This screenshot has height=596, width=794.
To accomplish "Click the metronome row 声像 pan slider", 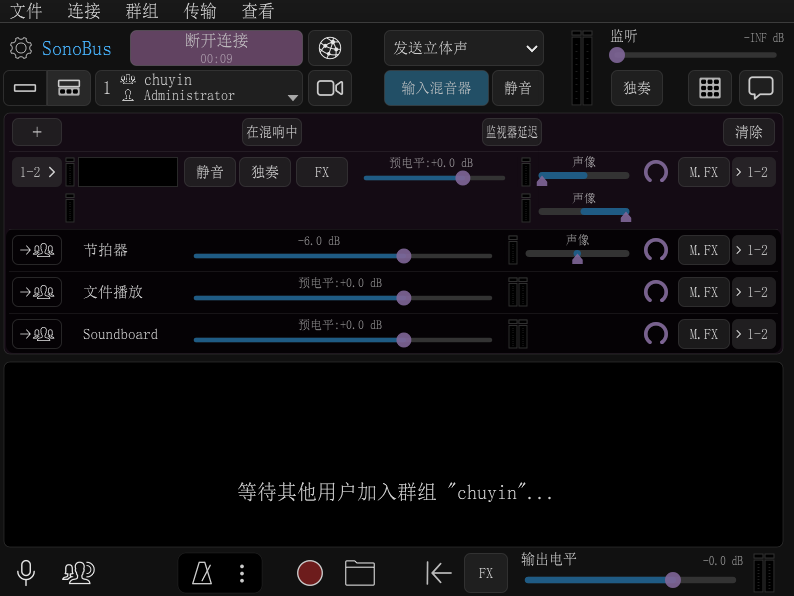I will (x=577, y=254).
